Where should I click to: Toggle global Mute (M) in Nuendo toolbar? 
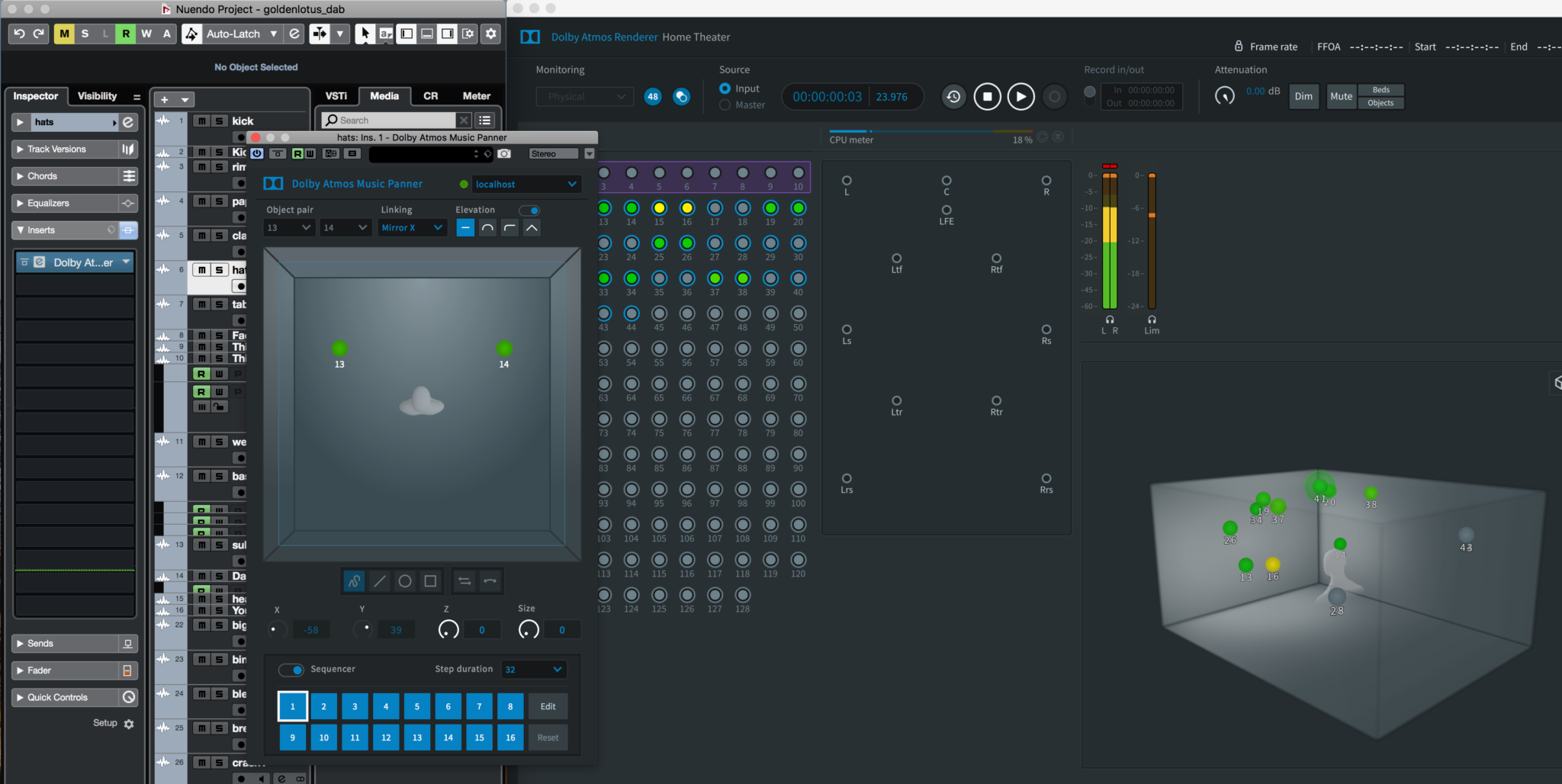click(x=64, y=34)
